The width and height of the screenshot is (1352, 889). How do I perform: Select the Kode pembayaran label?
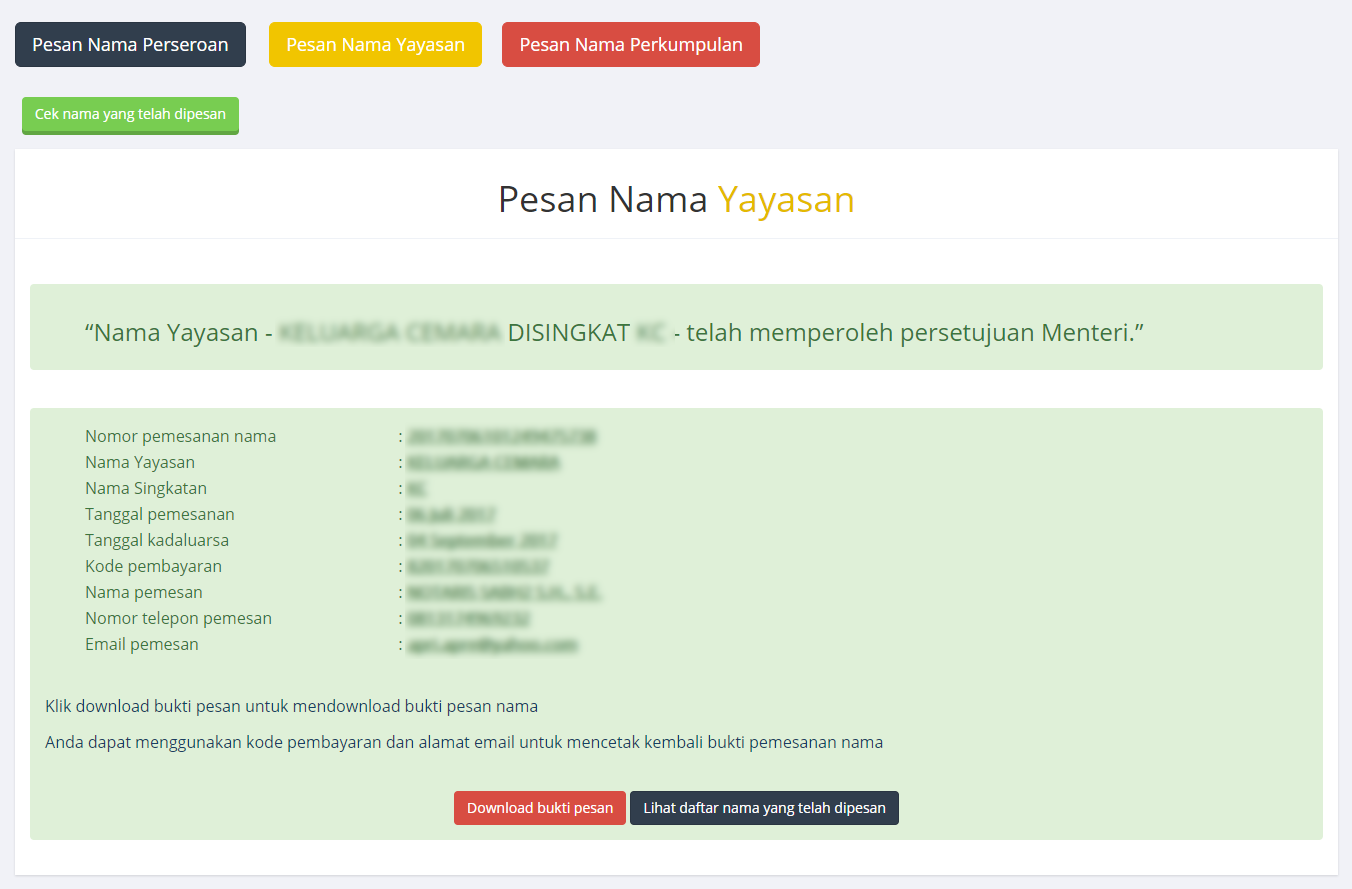pyautogui.click(x=153, y=566)
